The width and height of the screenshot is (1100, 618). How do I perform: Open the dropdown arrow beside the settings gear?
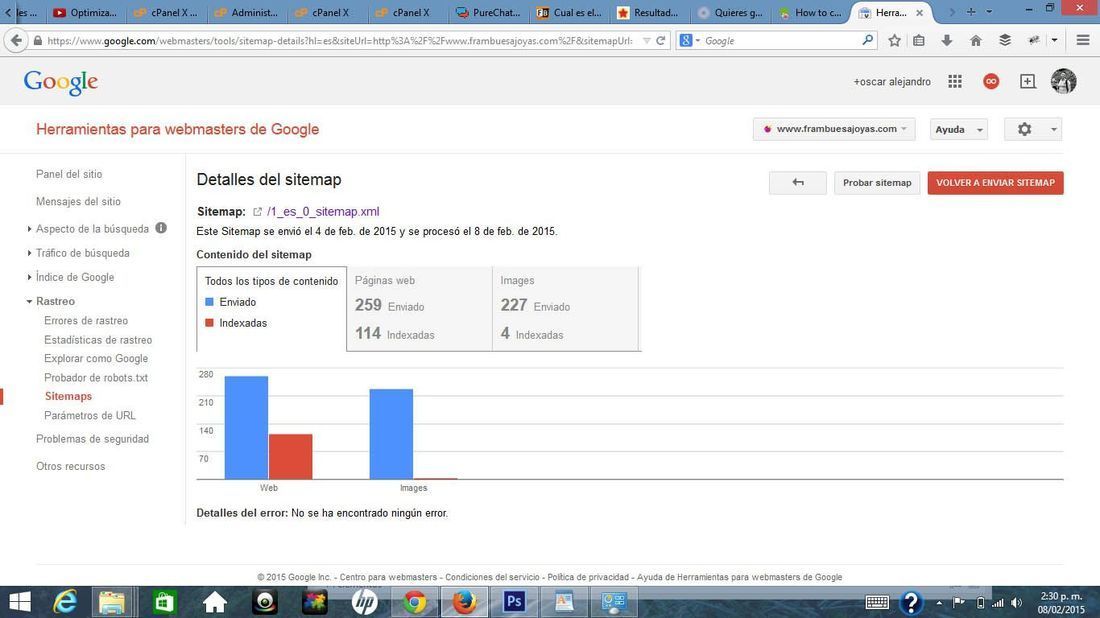(x=1053, y=130)
